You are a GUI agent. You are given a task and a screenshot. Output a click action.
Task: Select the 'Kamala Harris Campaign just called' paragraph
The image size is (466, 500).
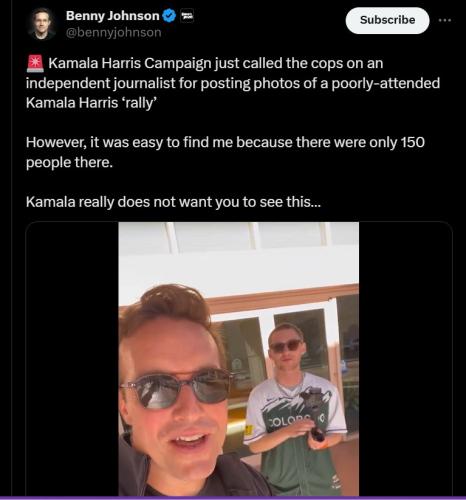coord(233,83)
